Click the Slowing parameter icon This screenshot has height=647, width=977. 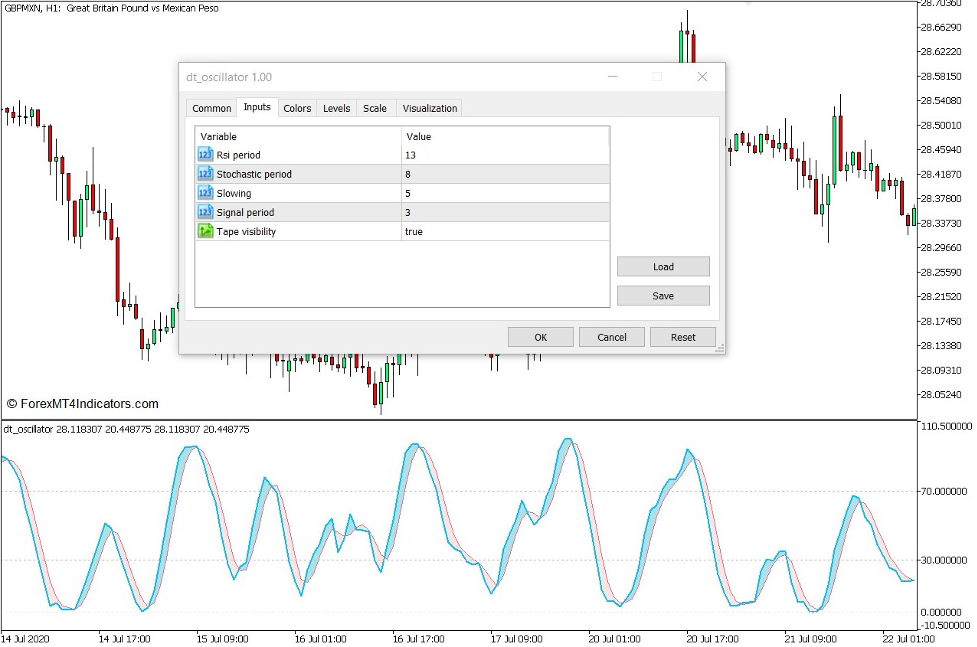[206, 193]
